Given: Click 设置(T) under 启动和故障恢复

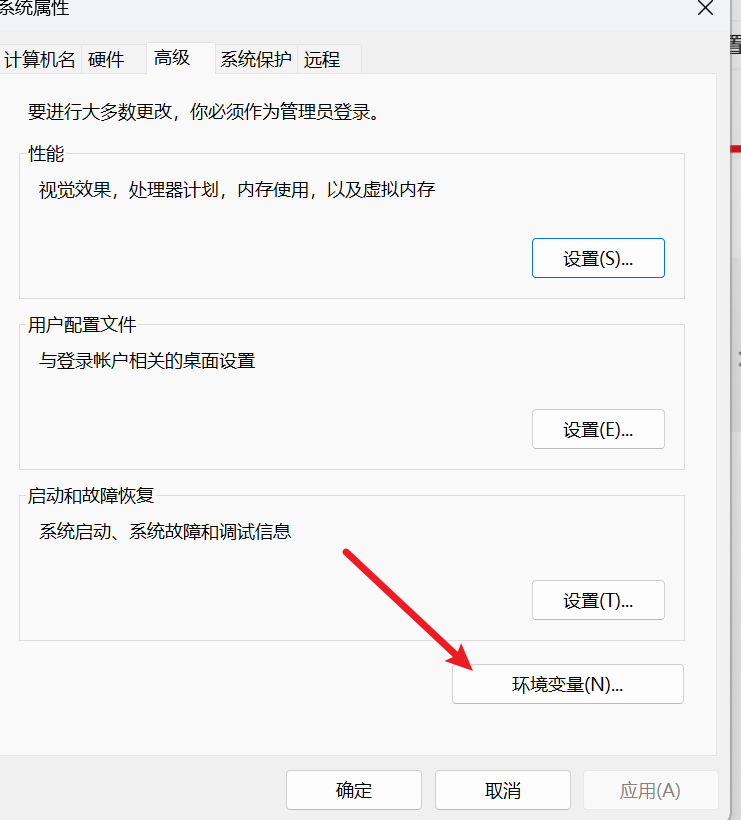Looking at the screenshot, I should point(598,600).
